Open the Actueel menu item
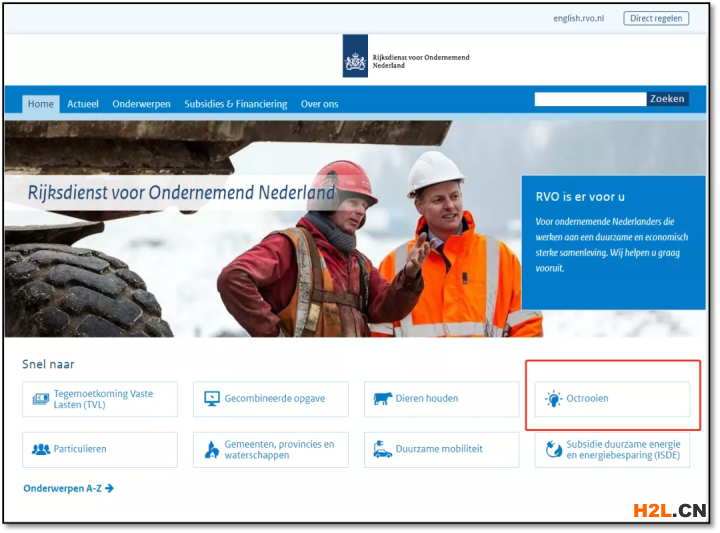 pos(83,104)
